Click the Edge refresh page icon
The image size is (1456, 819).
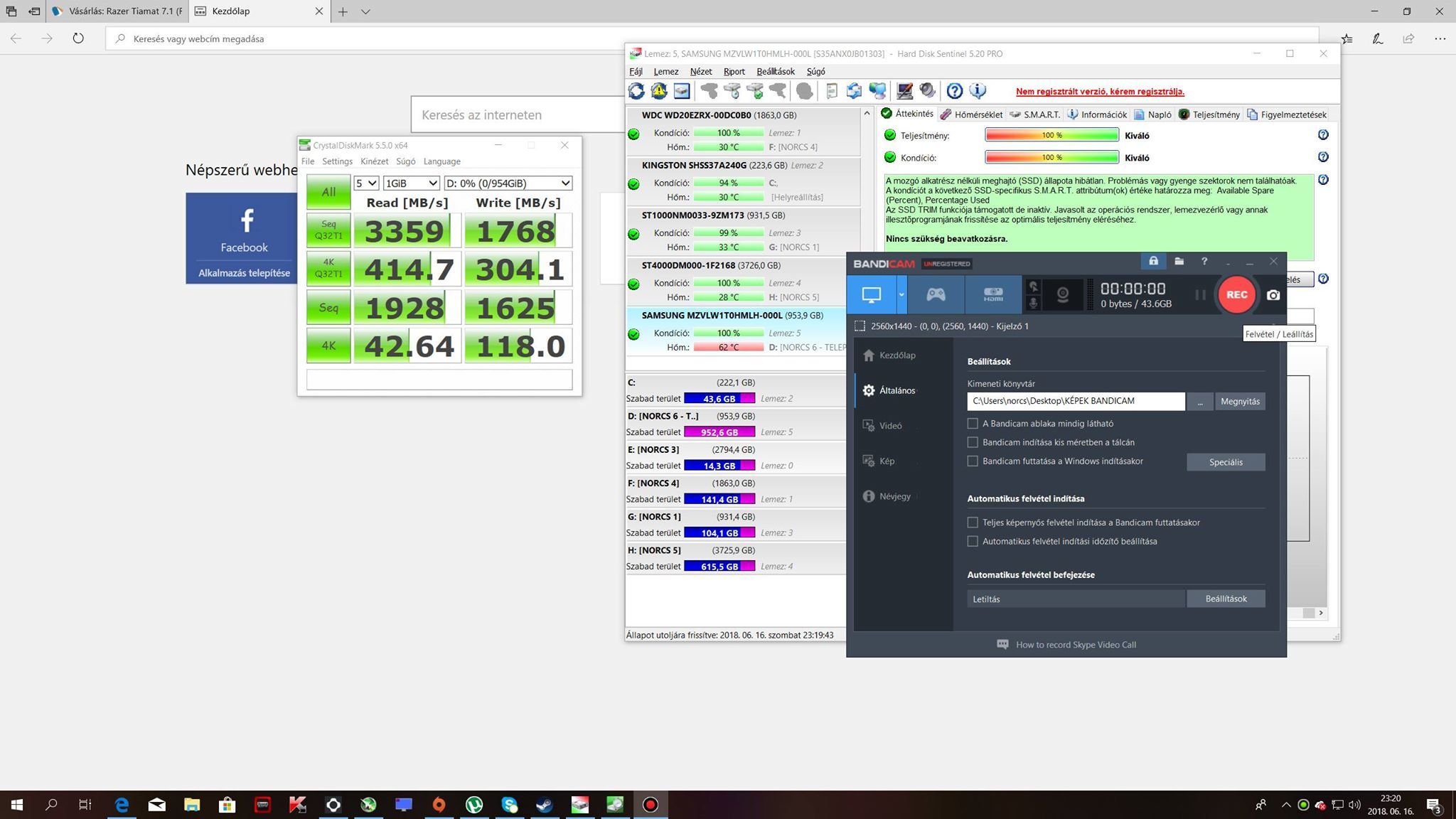click(78, 38)
